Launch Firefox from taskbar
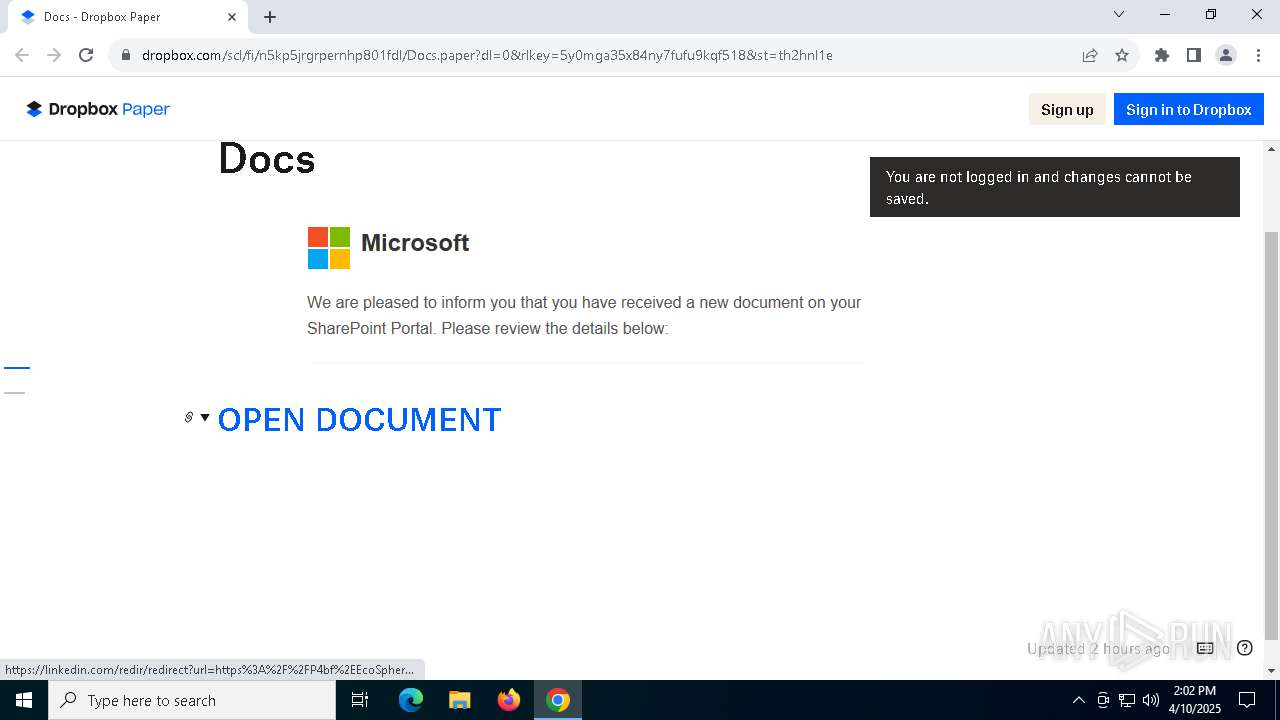Image resolution: width=1280 pixels, height=720 pixels. (509, 700)
